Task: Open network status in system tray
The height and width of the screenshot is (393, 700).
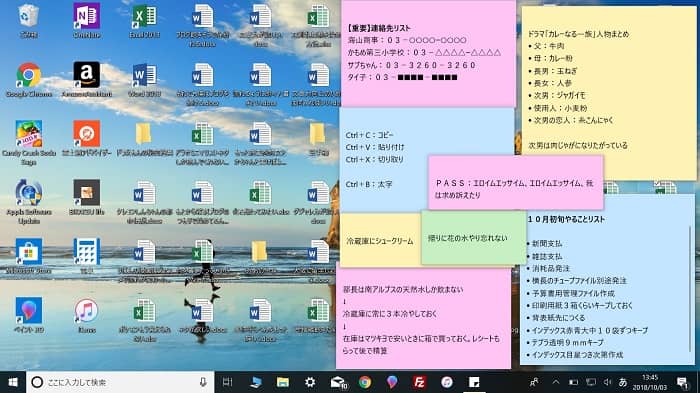Action: coord(591,382)
